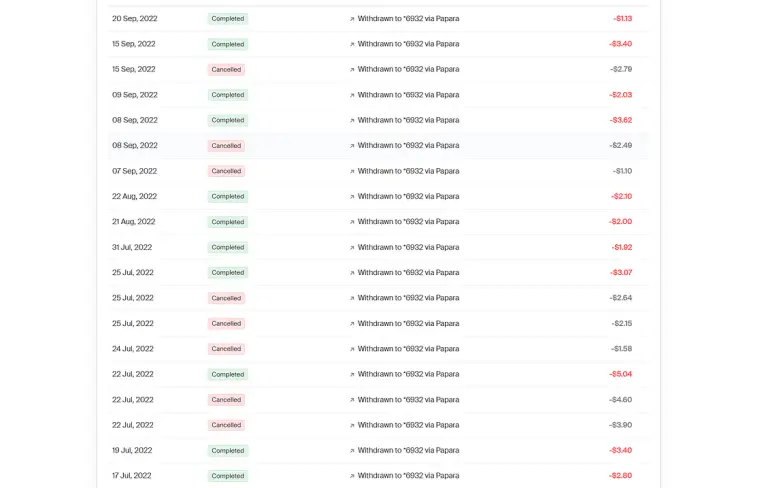
Task: Select the amount -$3.07
Action: point(621,273)
